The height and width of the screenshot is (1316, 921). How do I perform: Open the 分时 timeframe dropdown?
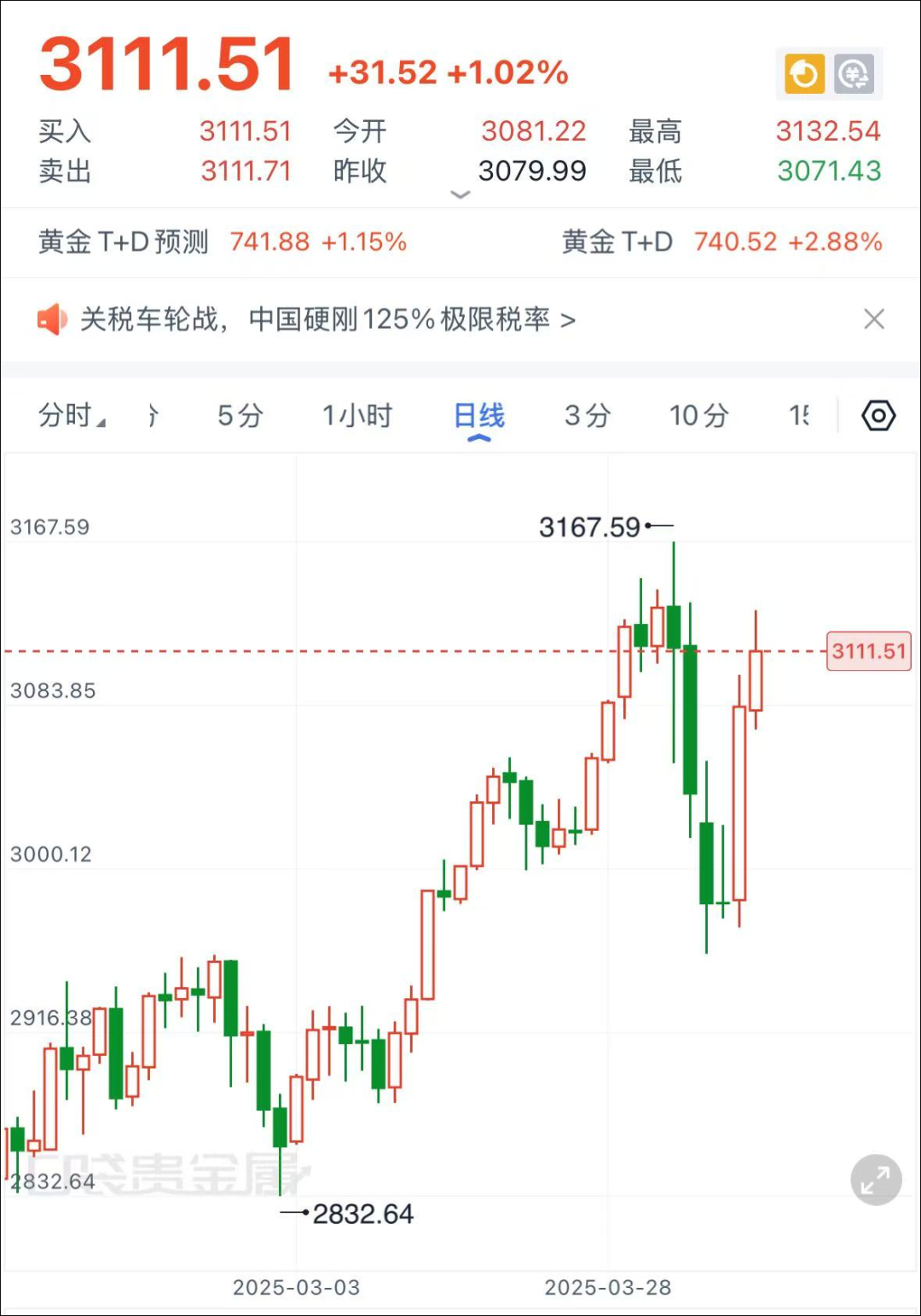pyautogui.click(x=72, y=416)
